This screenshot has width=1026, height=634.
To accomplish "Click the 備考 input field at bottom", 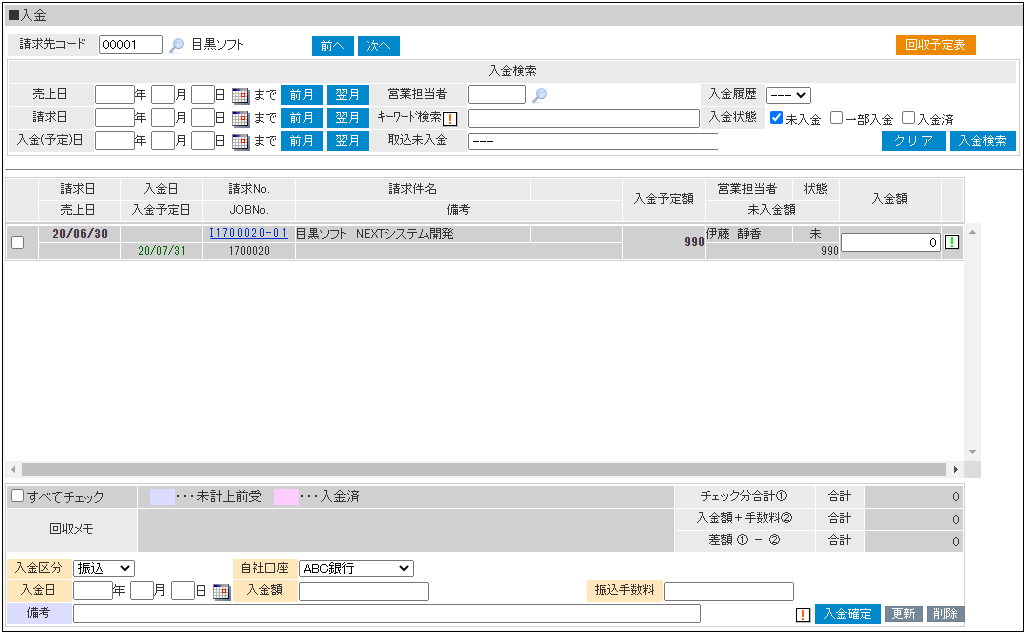I will (x=387, y=614).
